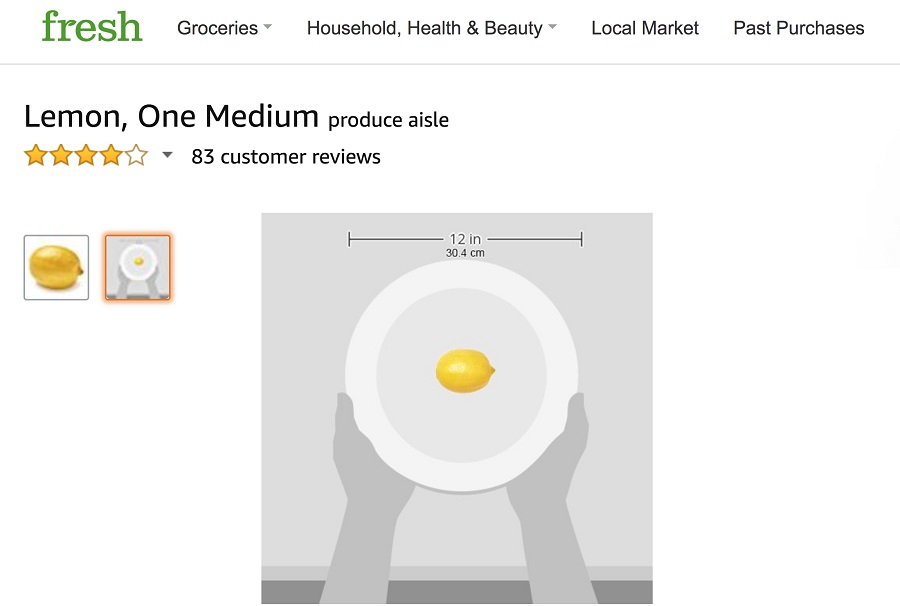Expand the star rating breakdown arrow
Screen dimensions: 900x606
click(x=167, y=155)
